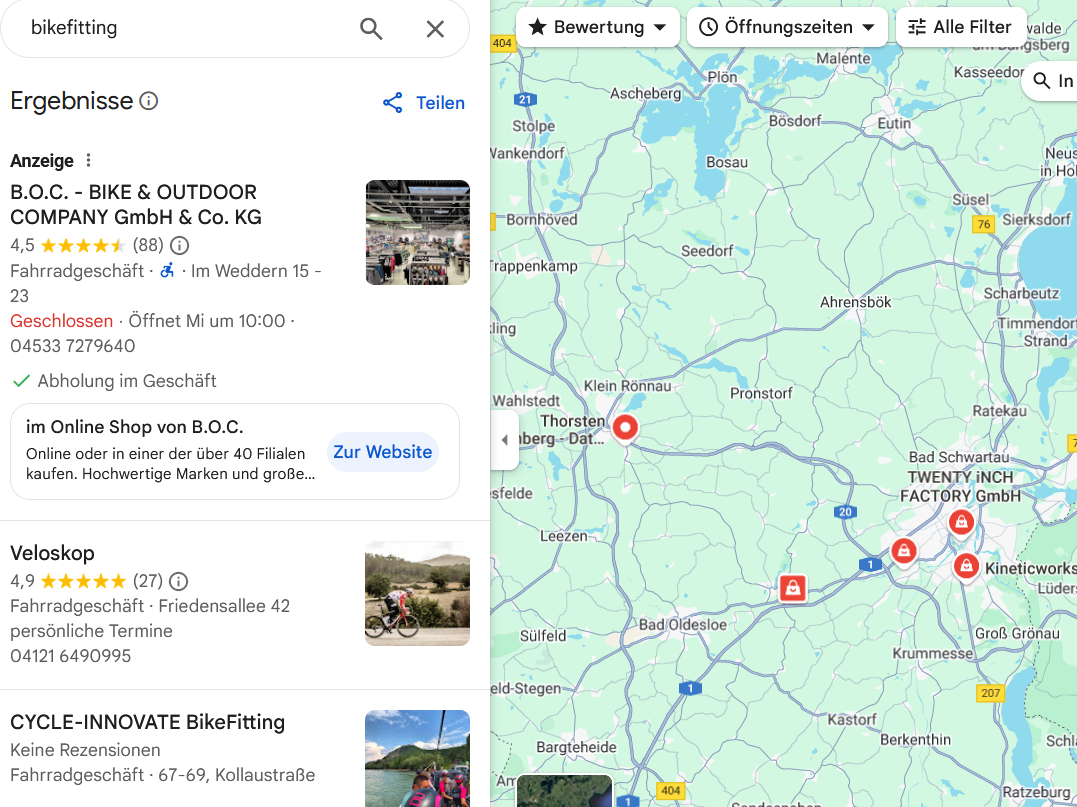The width and height of the screenshot is (1077, 807).
Task: Click the Scharbeutz map label
Action: point(1021,293)
